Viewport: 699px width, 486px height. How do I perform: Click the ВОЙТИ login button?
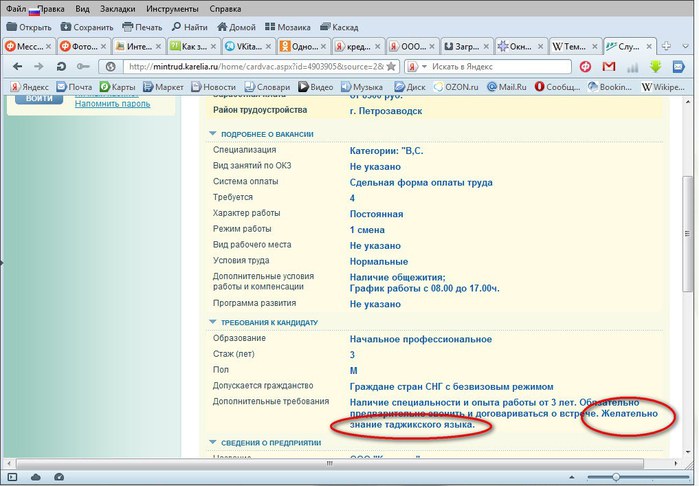pyautogui.click(x=39, y=99)
